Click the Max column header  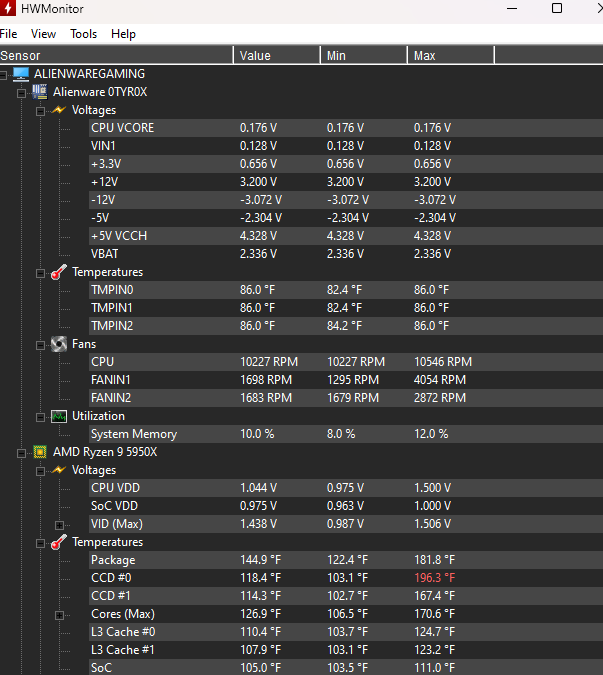coord(451,56)
